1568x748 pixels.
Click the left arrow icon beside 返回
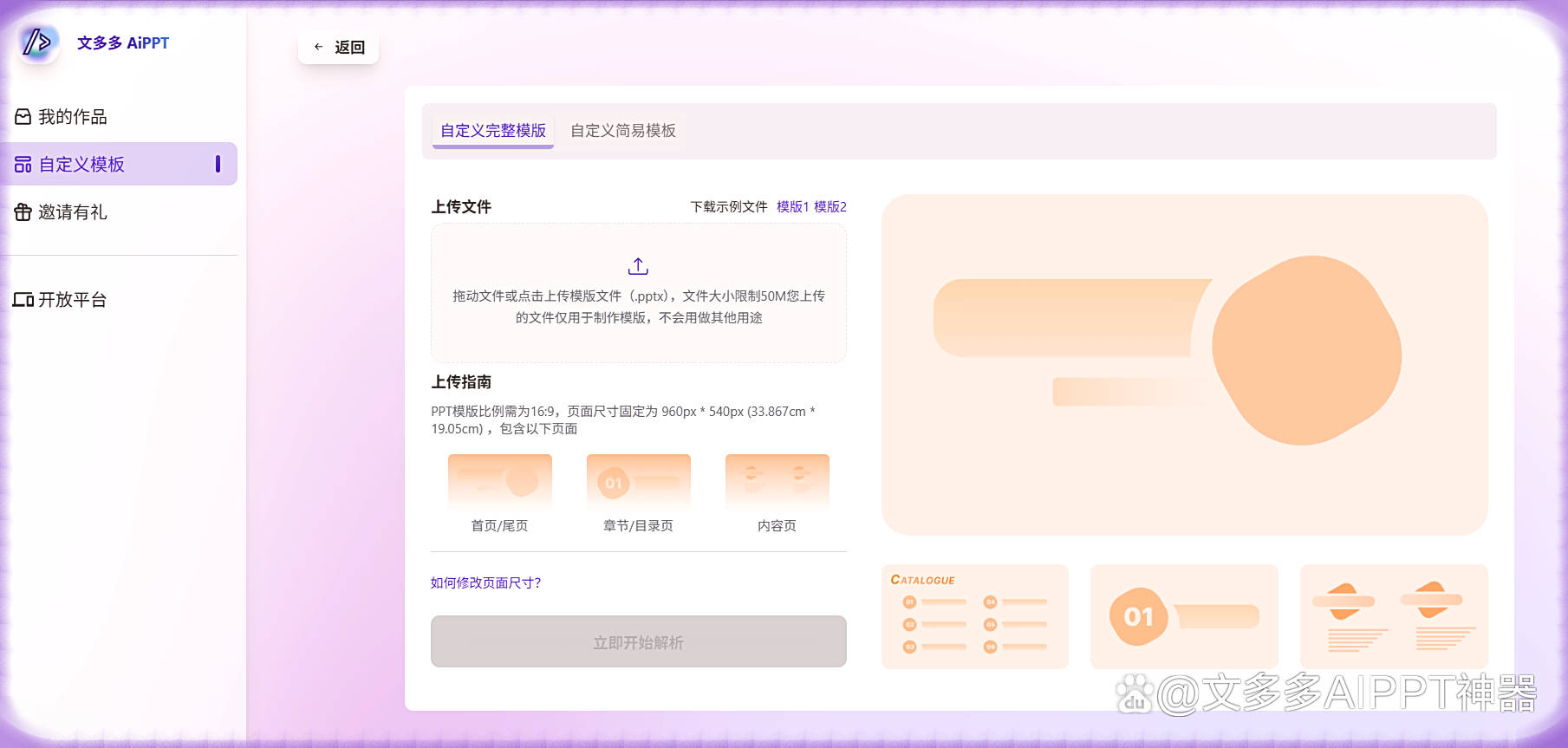click(x=318, y=47)
